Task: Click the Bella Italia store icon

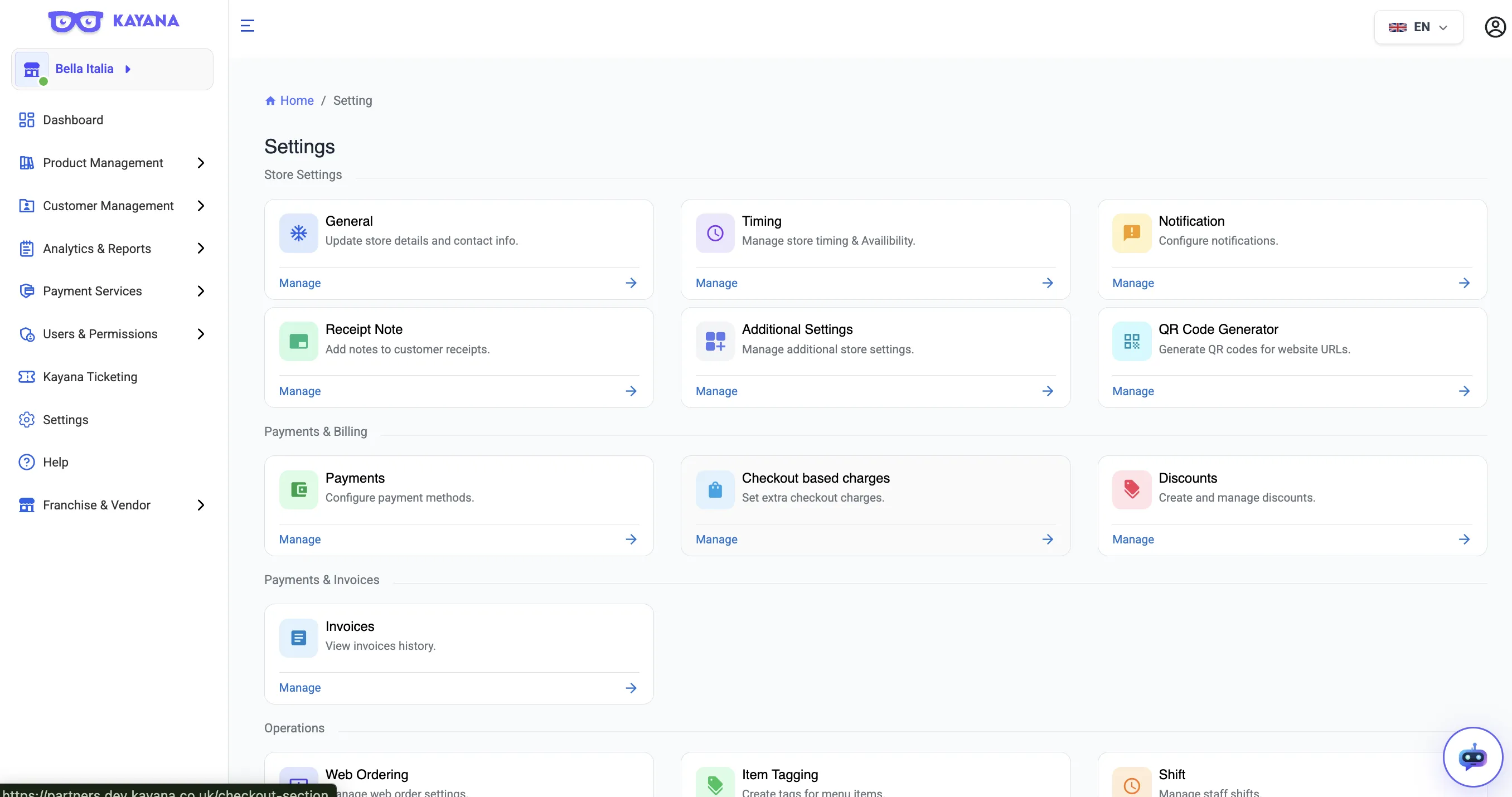Action: tap(32, 69)
